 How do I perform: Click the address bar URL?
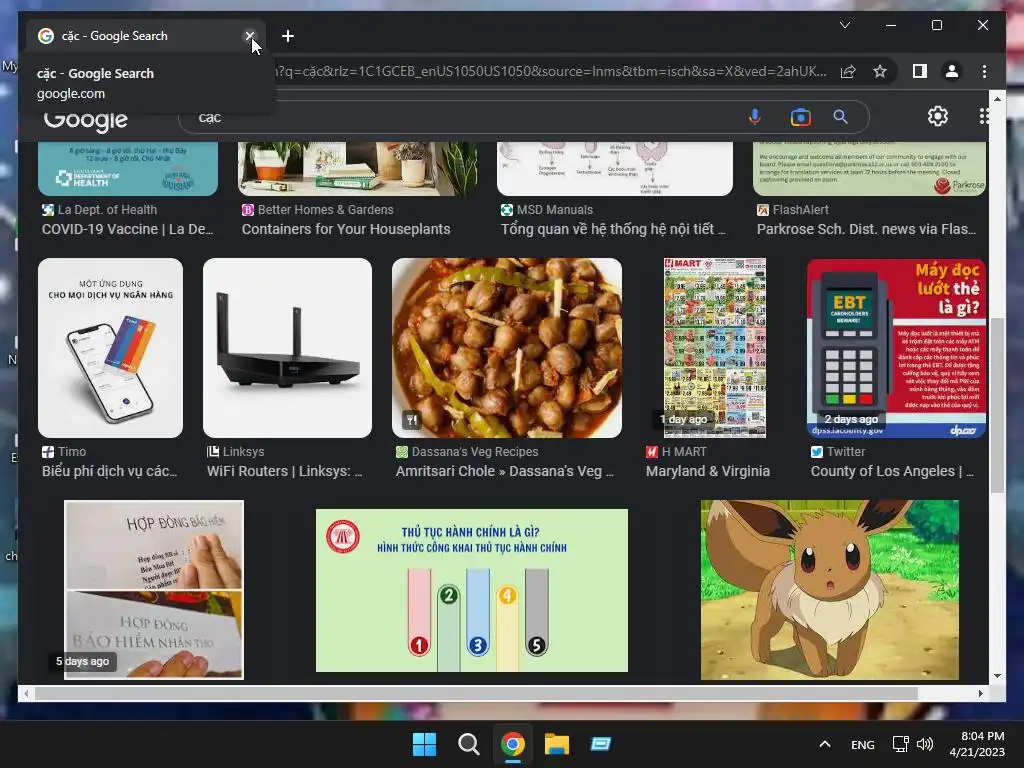(552, 71)
